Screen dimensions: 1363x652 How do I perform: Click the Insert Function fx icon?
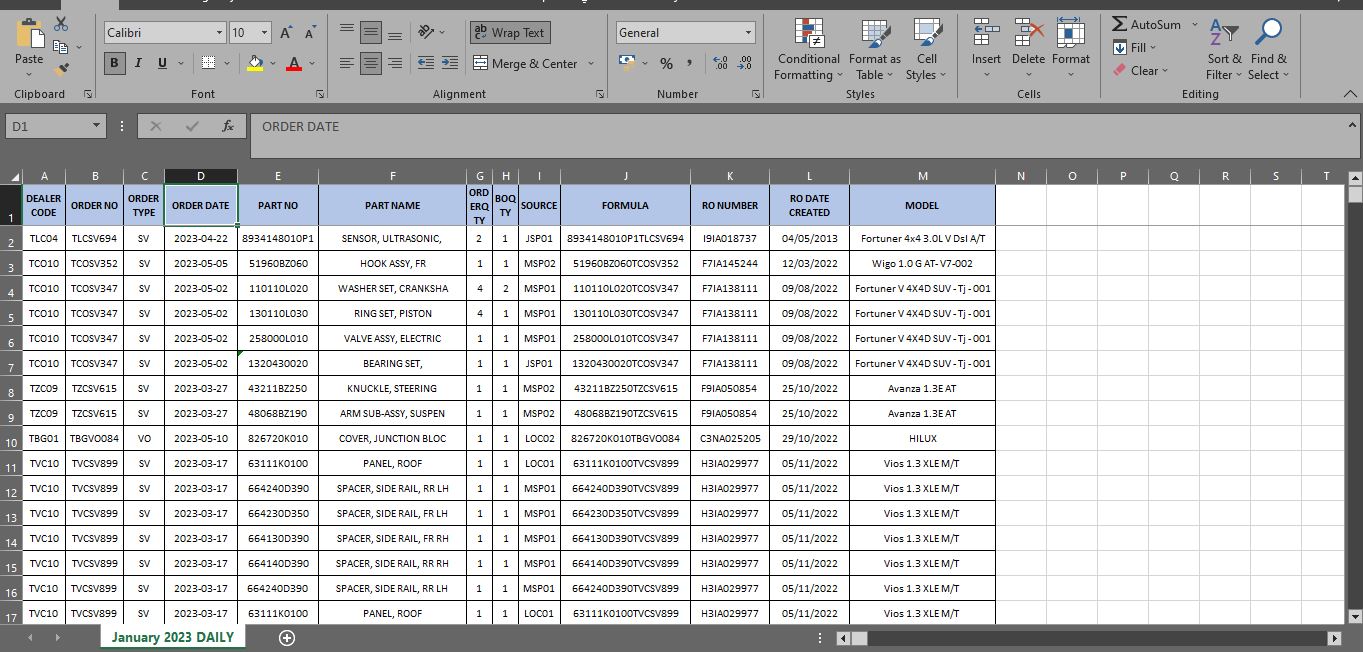click(x=228, y=126)
